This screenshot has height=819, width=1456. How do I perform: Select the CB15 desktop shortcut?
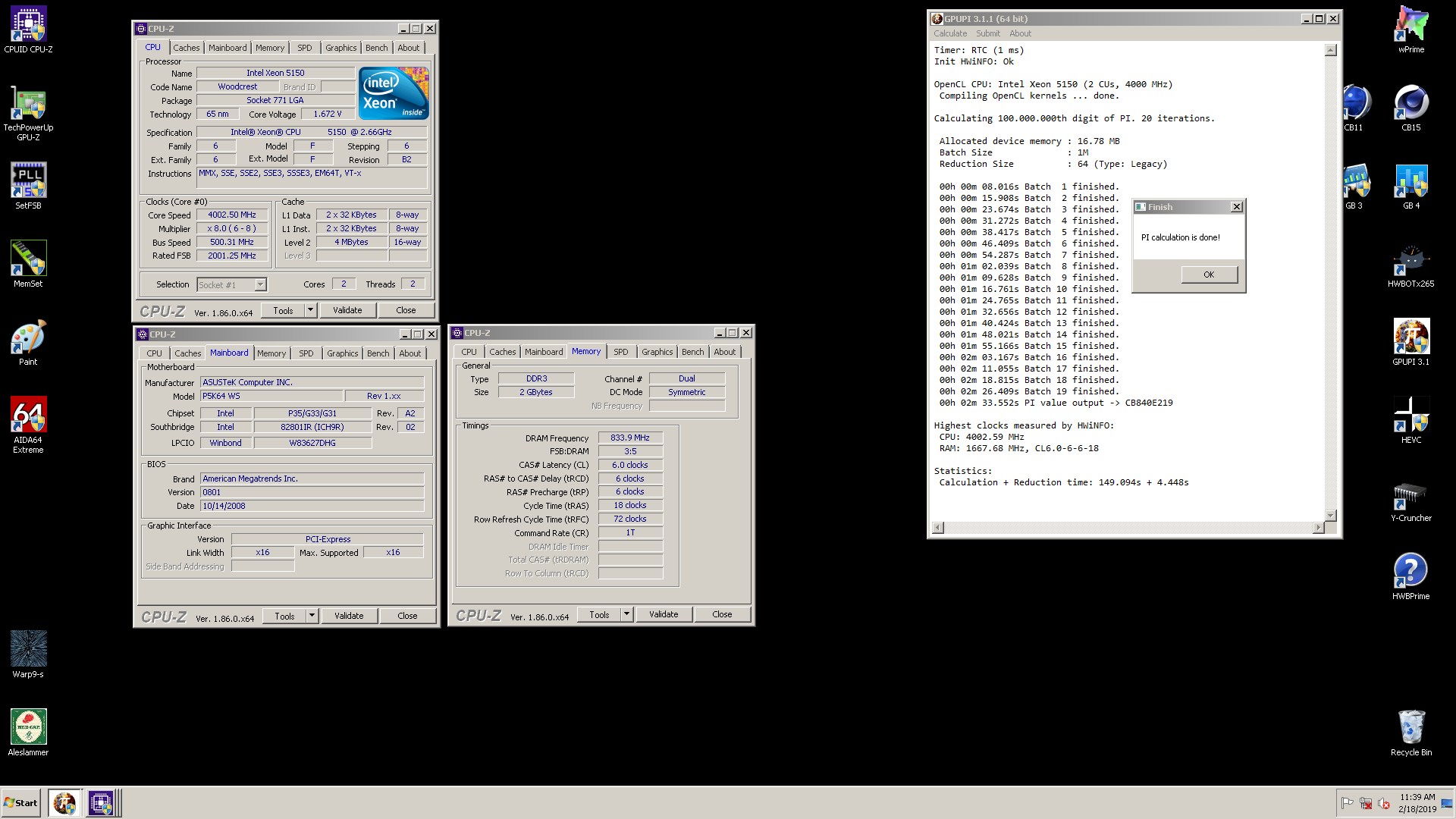click(x=1410, y=108)
